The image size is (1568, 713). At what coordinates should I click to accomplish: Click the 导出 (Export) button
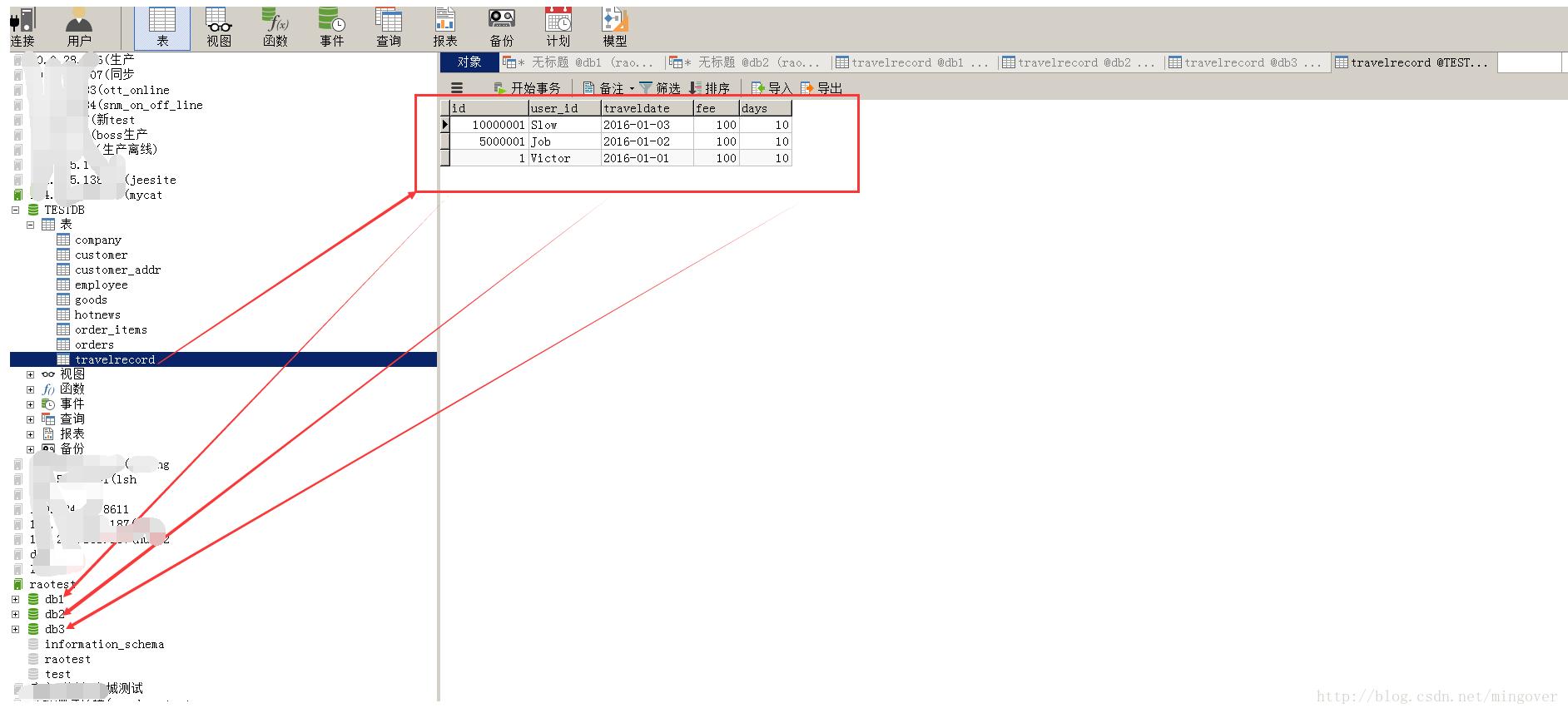click(x=821, y=88)
